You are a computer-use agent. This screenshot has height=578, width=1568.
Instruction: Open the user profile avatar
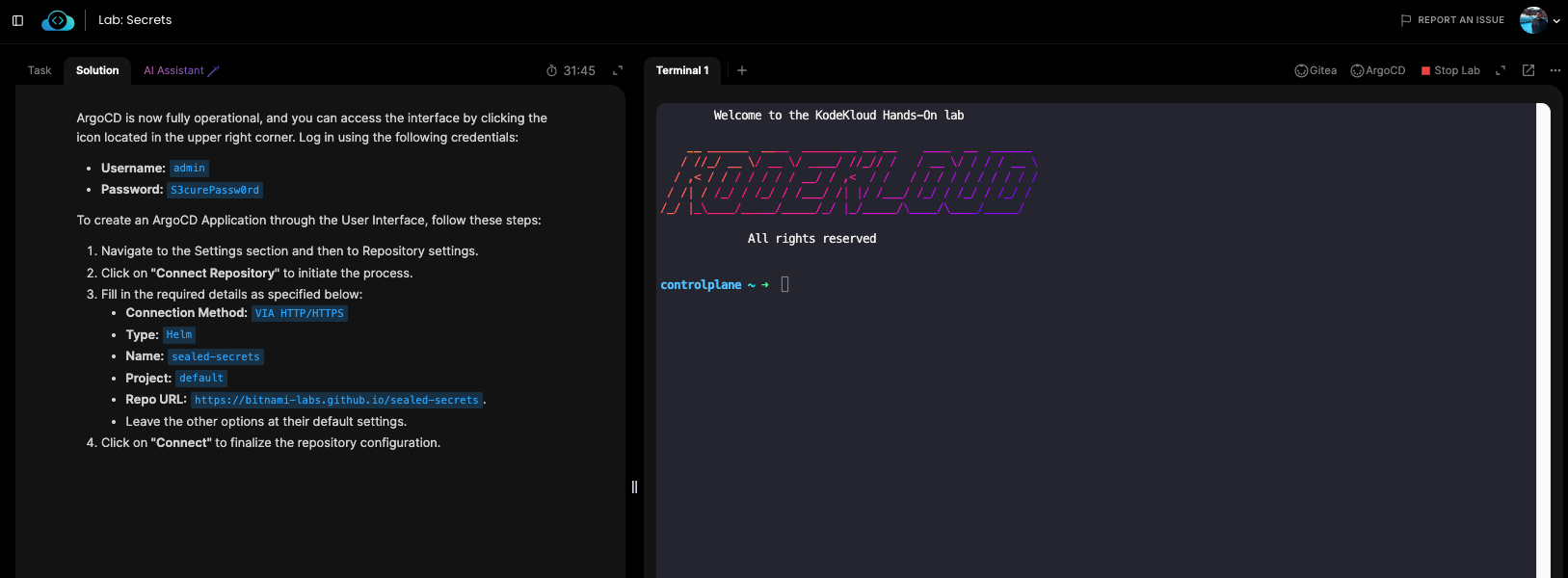point(1533,20)
